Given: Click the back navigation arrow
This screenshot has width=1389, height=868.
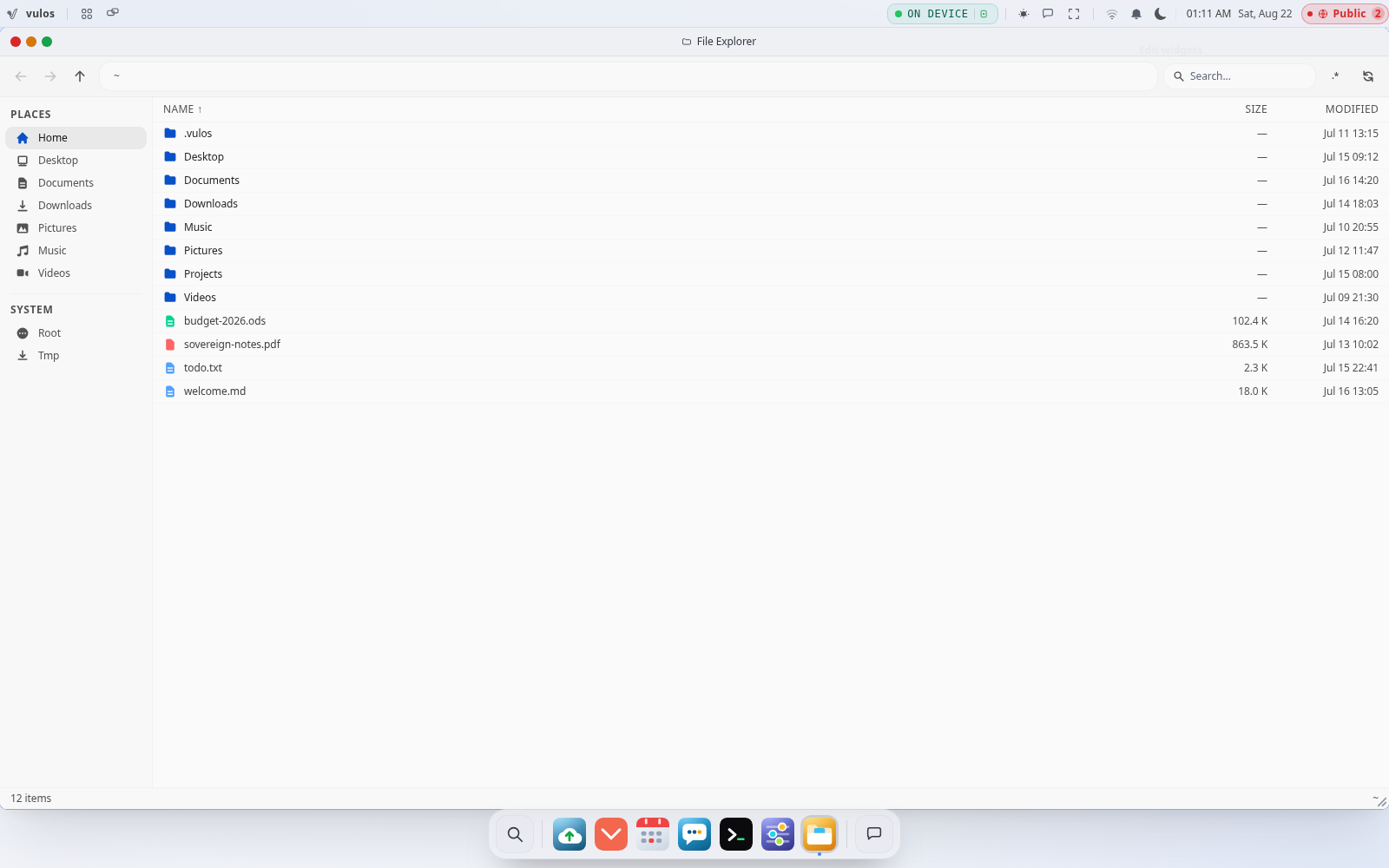Looking at the screenshot, I should (x=21, y=76).
